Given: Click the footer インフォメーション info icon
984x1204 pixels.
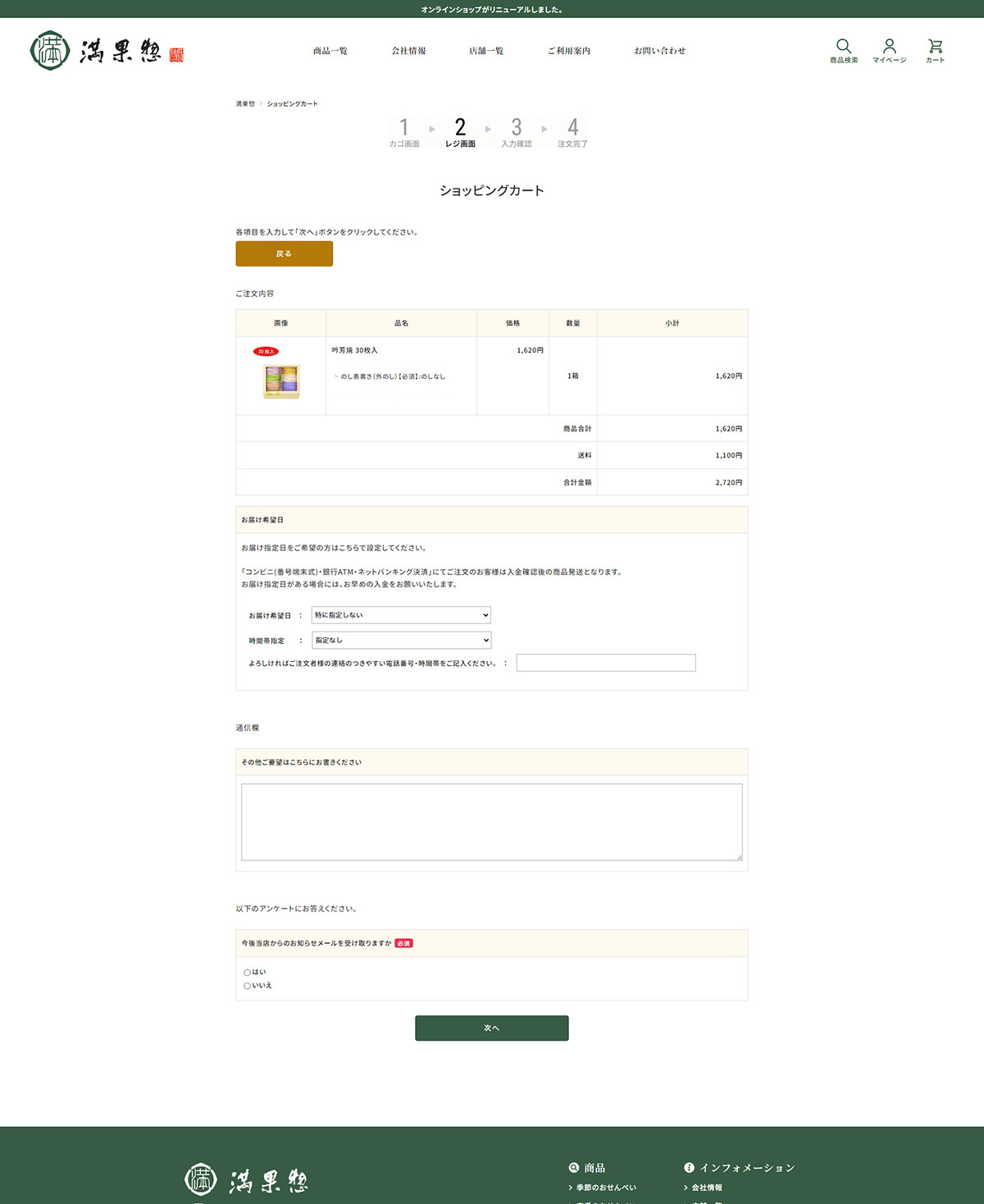Looking at the screenshot, I should pyautogui.click(x=689, y=1167).
